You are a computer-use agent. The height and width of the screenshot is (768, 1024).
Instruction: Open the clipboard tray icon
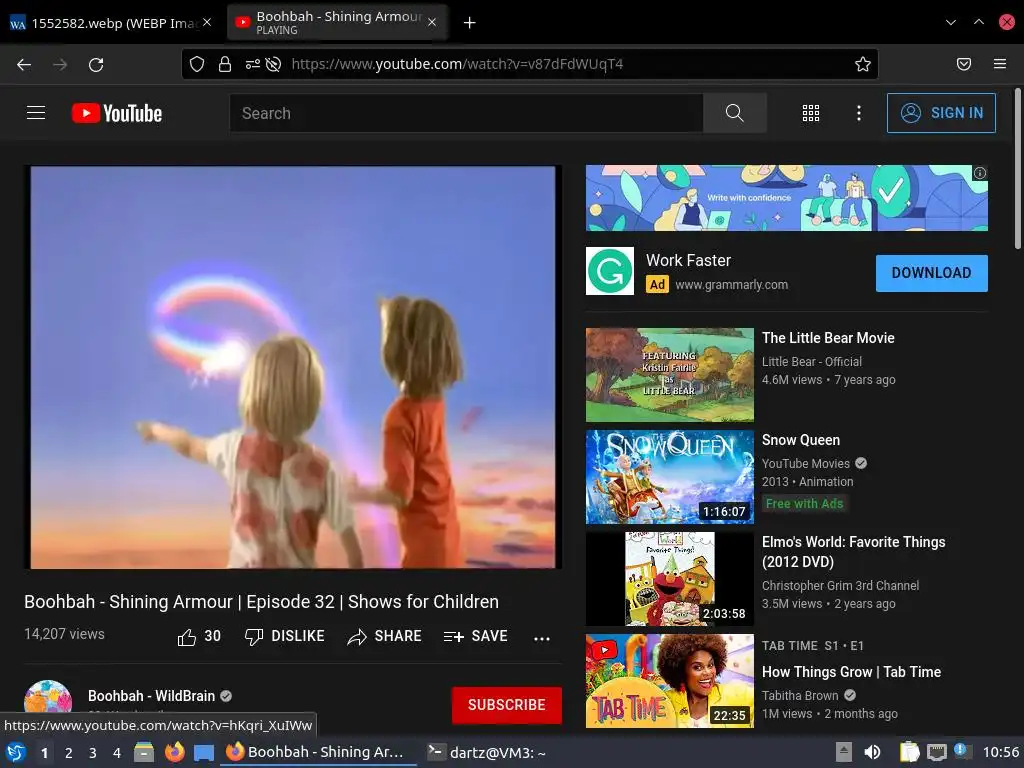[x=909, y=752]
